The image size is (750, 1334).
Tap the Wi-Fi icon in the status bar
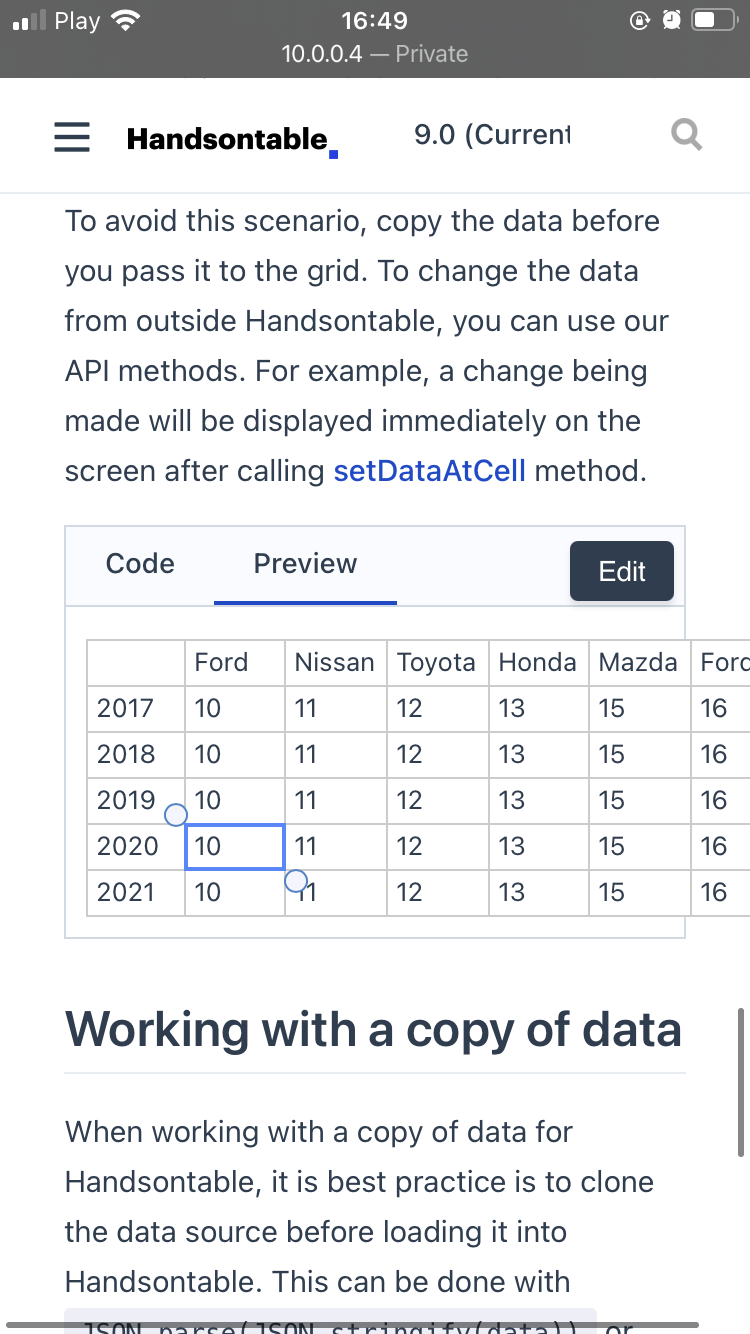point(125,19)
